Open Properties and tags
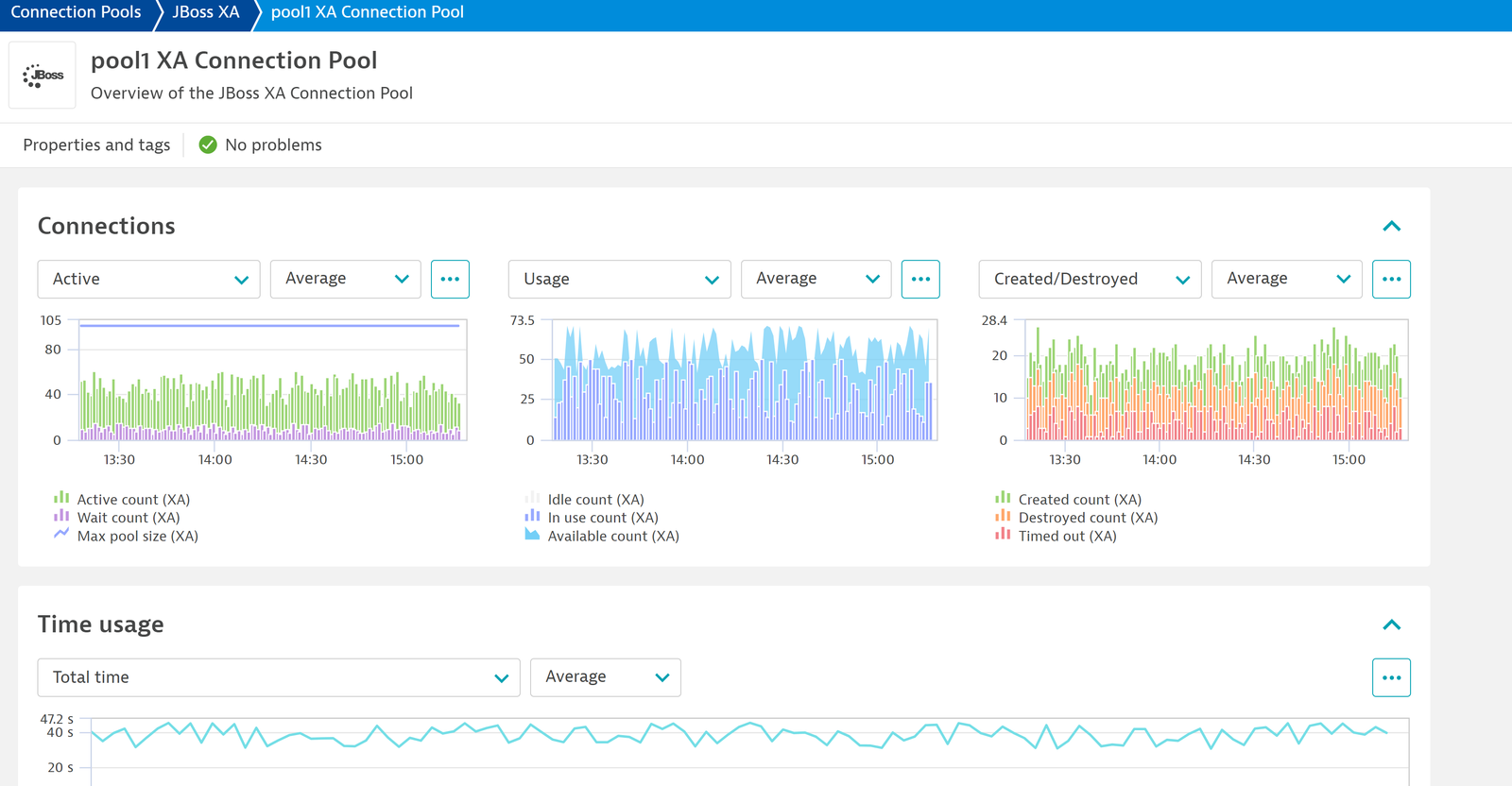This screenshot has width=1512, height=786. tap(96, 145)
